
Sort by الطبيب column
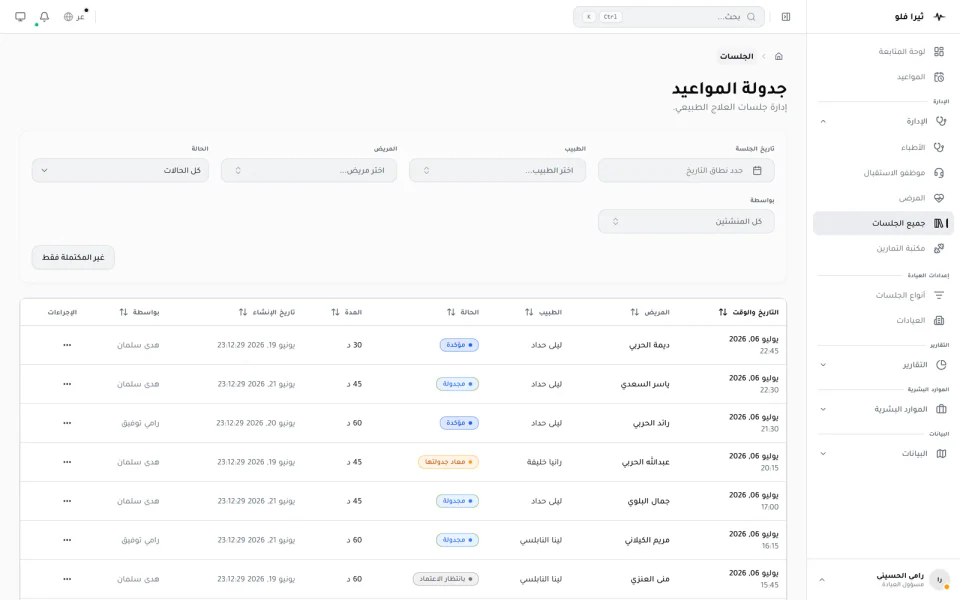(x=543, y=312)
